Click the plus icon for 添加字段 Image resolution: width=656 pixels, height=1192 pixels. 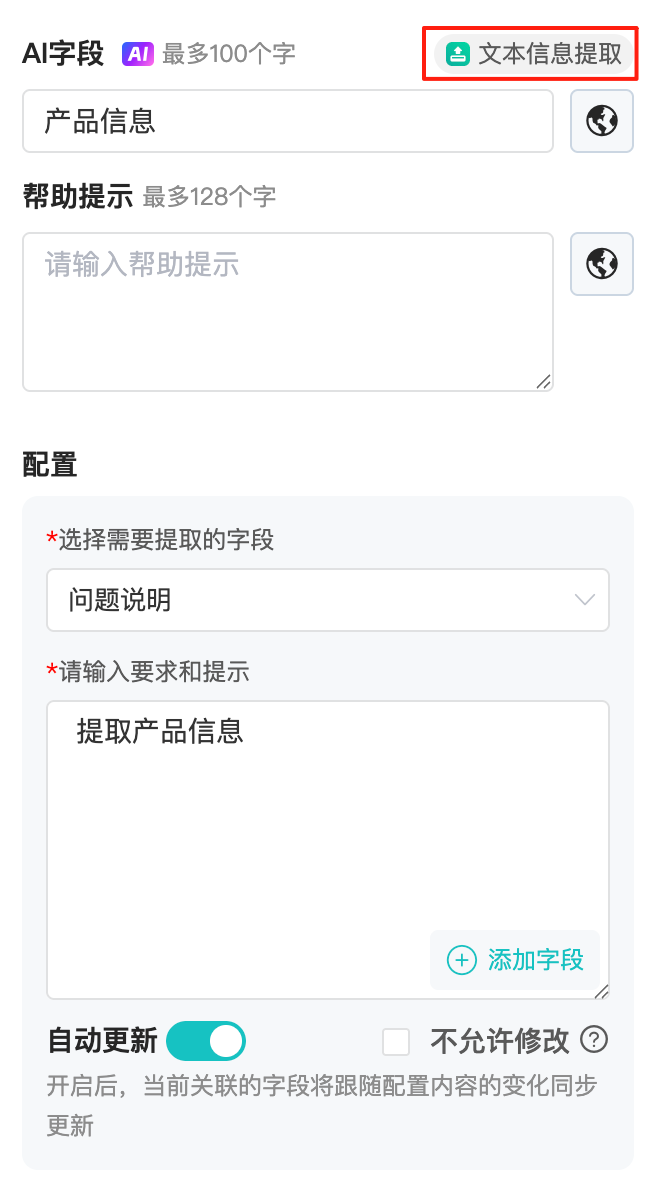461,960
